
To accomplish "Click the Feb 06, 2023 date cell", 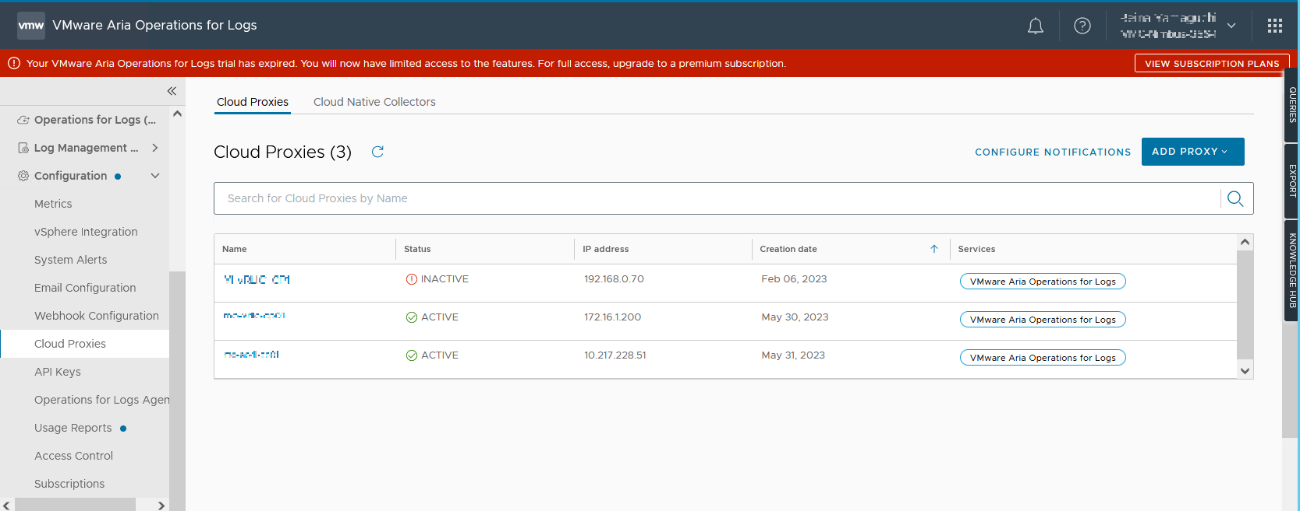I will pos(794,279).
